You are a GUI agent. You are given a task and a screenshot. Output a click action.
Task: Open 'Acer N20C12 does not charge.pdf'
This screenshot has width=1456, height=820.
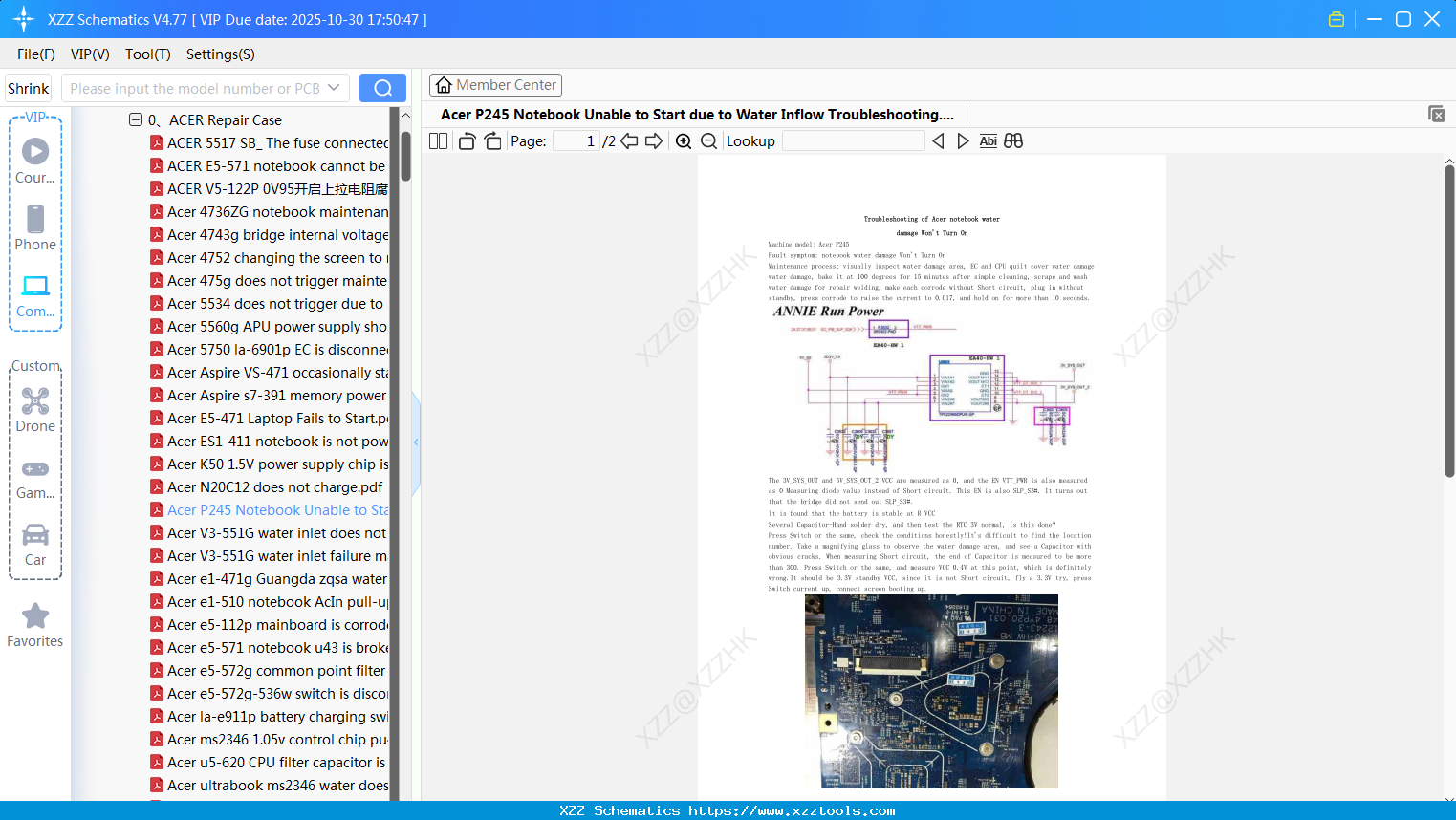tap(267, 487)
